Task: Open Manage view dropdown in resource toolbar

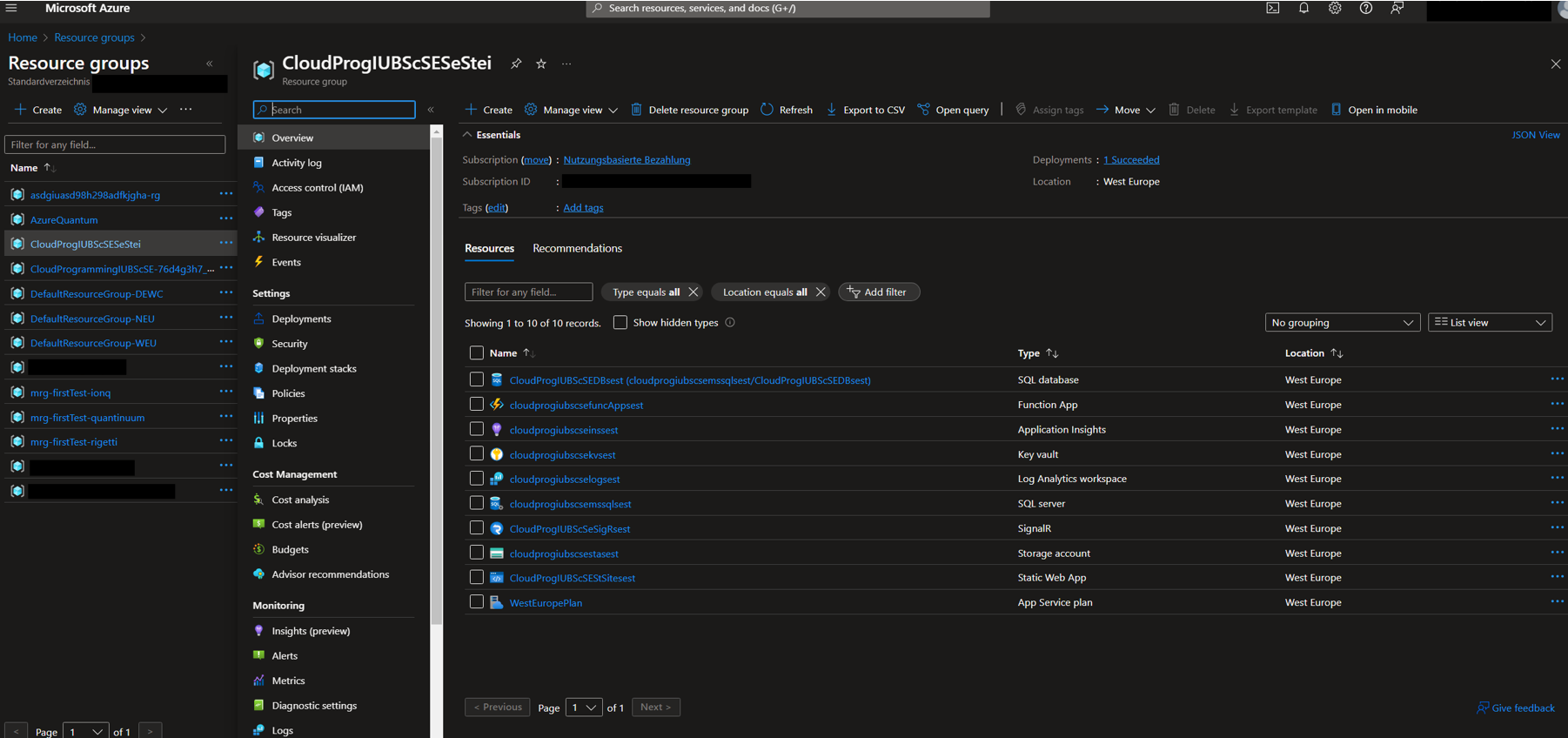Action: tap(571, 110)
